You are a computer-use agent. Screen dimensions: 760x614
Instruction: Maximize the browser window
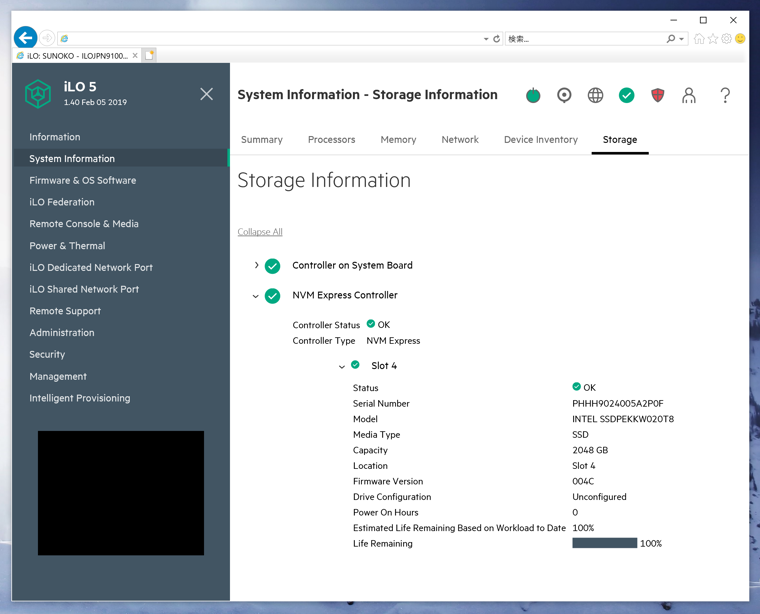tap(703, 20)
